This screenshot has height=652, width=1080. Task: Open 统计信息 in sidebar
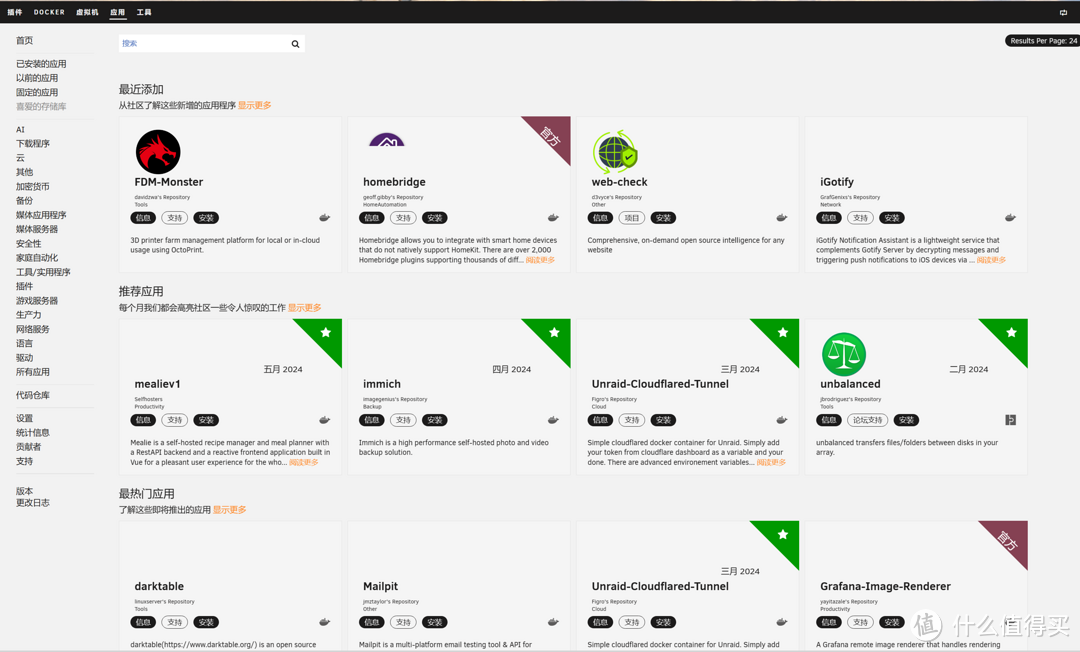click(x=32, y=433)
